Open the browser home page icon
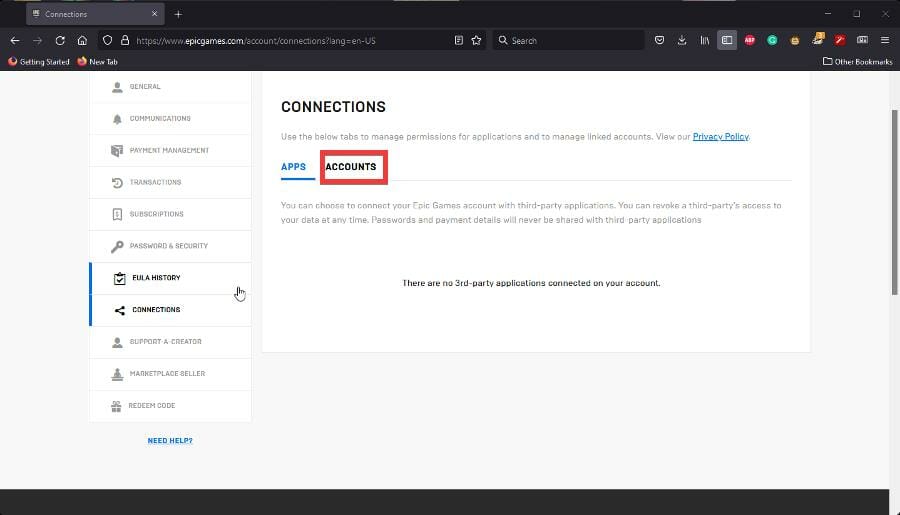The image size is (900, 515). (82, 41)
